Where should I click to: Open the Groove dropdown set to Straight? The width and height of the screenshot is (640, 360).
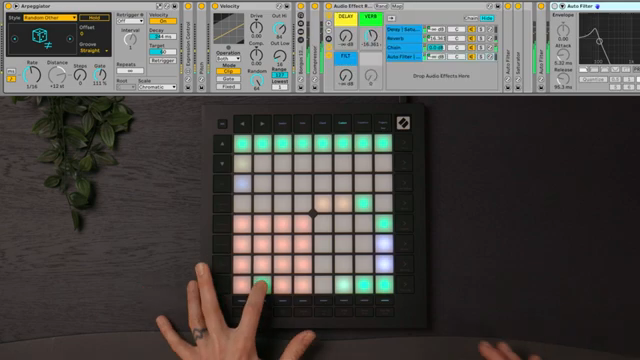click(94, 51)
